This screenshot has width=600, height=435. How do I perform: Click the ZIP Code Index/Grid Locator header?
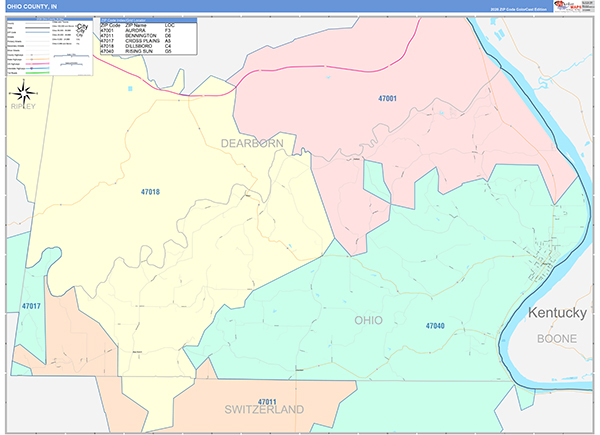[148, 20]
